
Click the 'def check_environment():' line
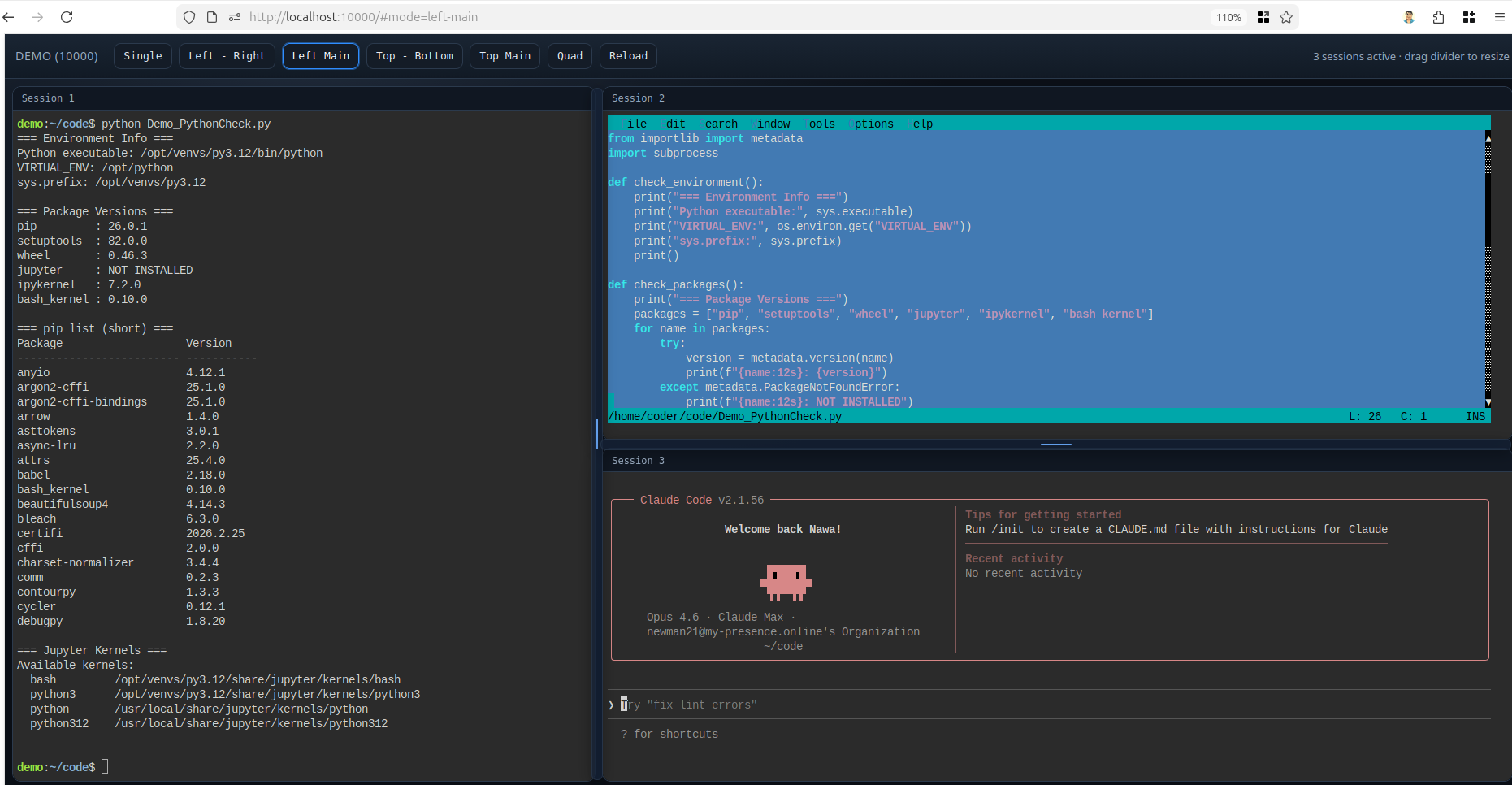686,182
